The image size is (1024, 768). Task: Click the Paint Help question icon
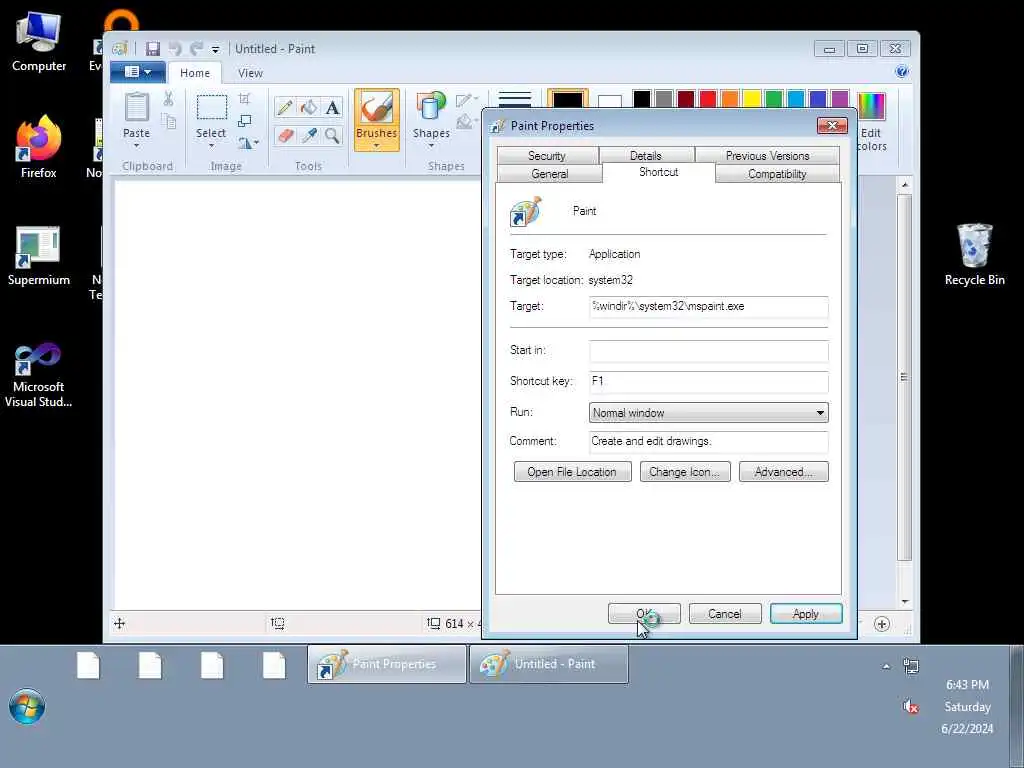pyautogui.click(x=901, y=72)
